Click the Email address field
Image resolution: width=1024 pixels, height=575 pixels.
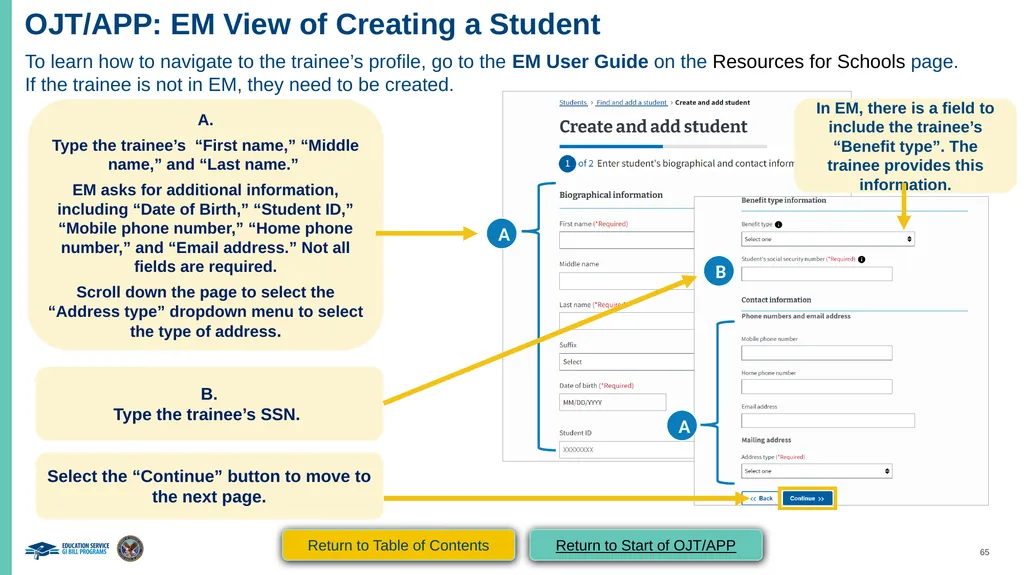pyautogui.click(x=827, y=420)
